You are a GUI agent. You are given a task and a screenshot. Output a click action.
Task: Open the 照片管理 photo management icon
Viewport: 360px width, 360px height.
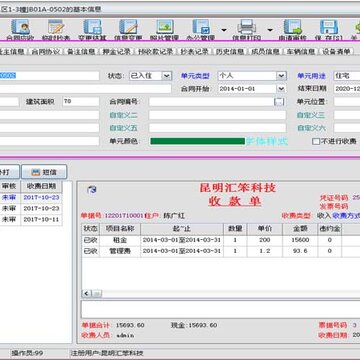click(164, 30)
